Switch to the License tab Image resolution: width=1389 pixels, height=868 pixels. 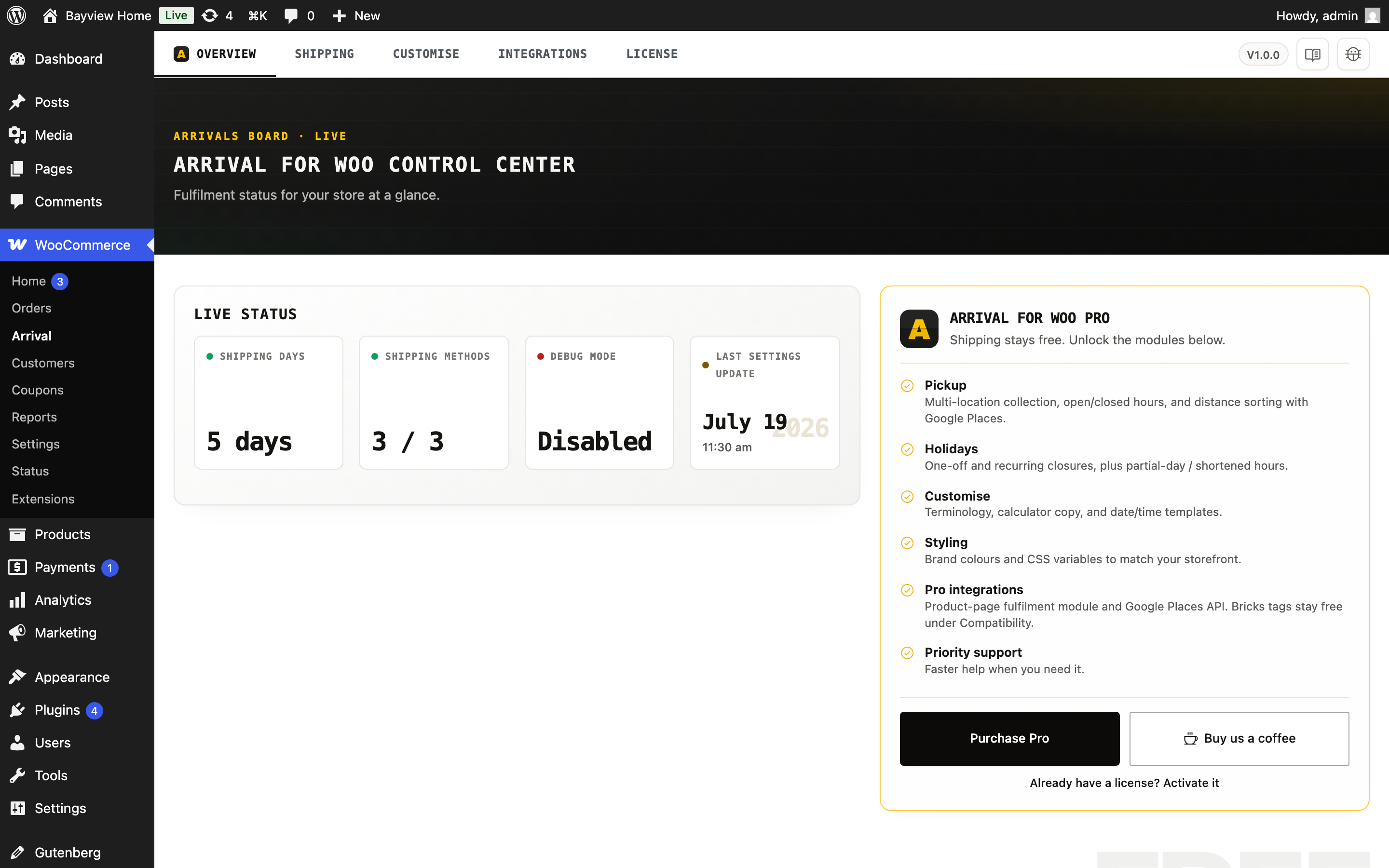(652, 54)
